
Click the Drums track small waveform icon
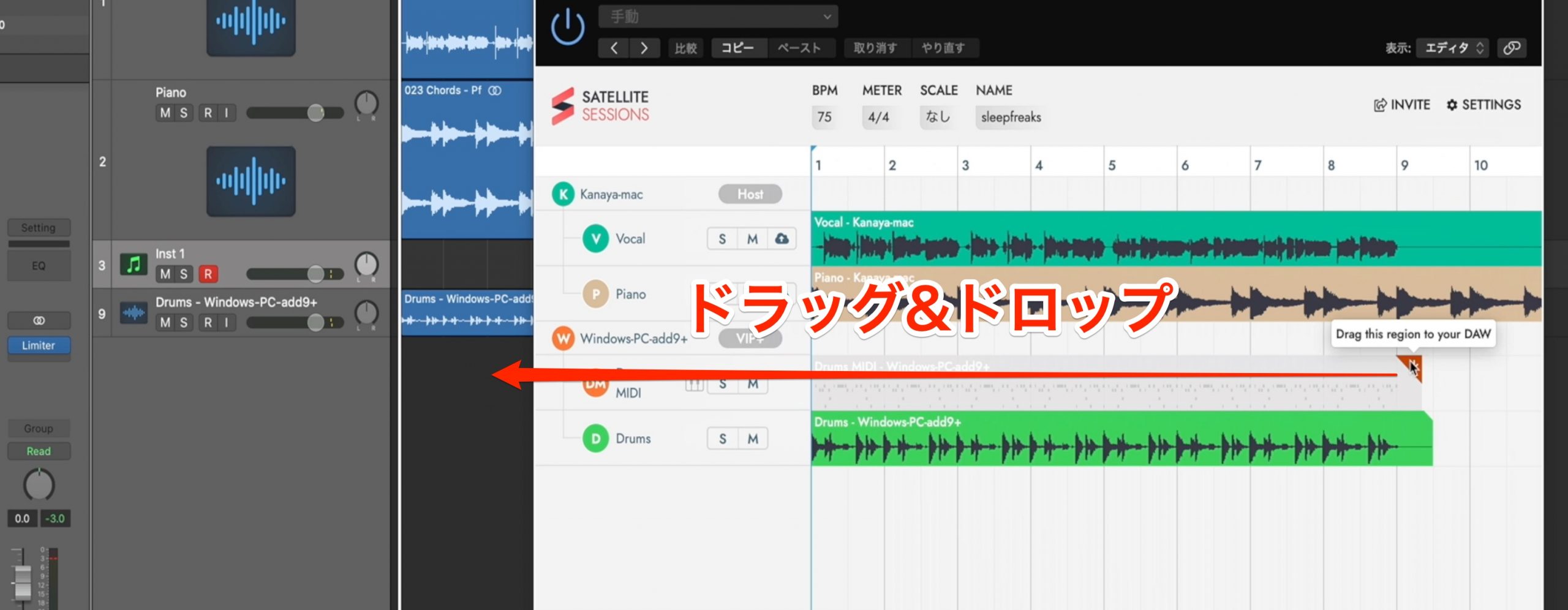pos(134,313)
